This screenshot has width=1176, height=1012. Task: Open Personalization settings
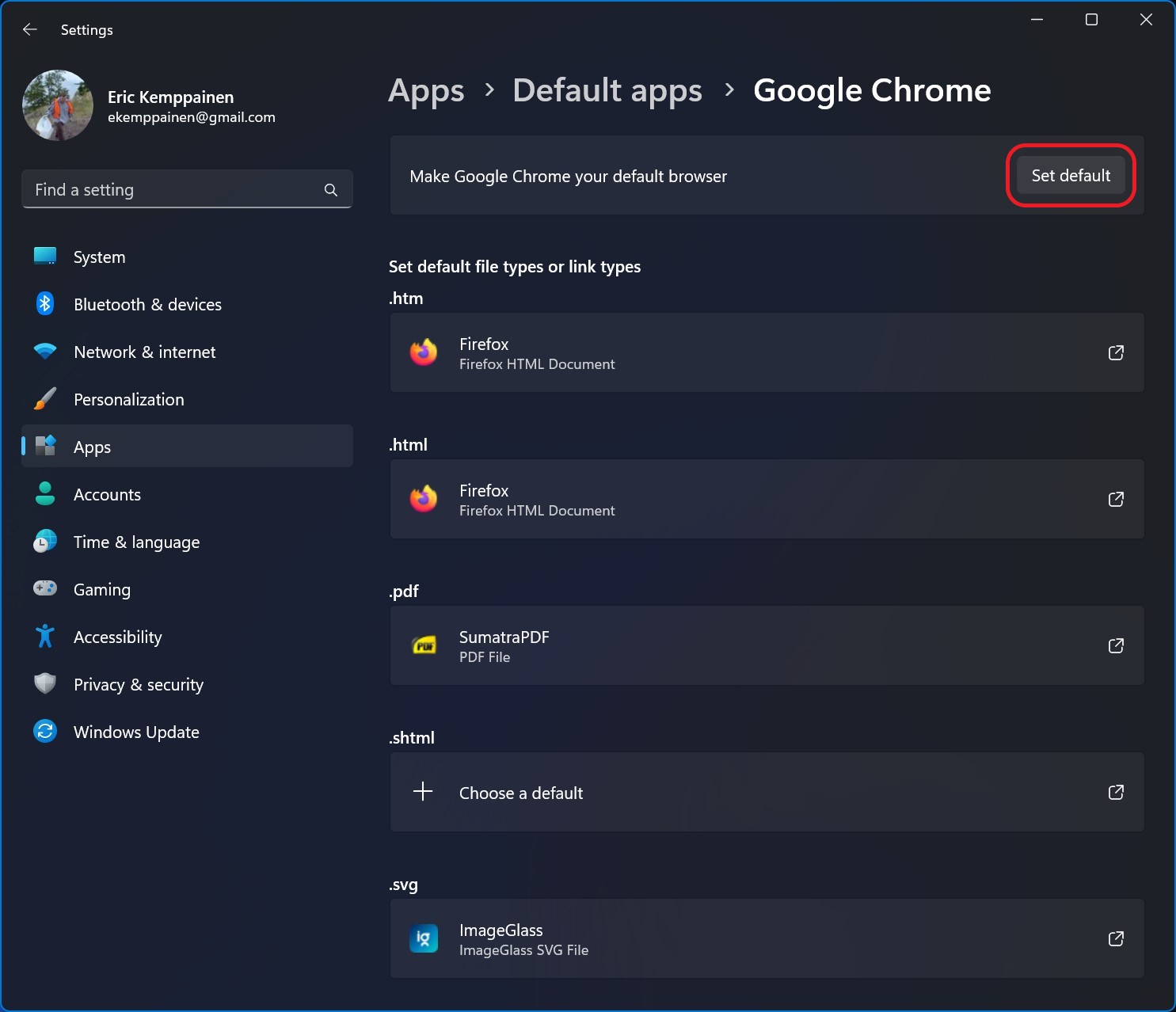(x=187, y=399)
